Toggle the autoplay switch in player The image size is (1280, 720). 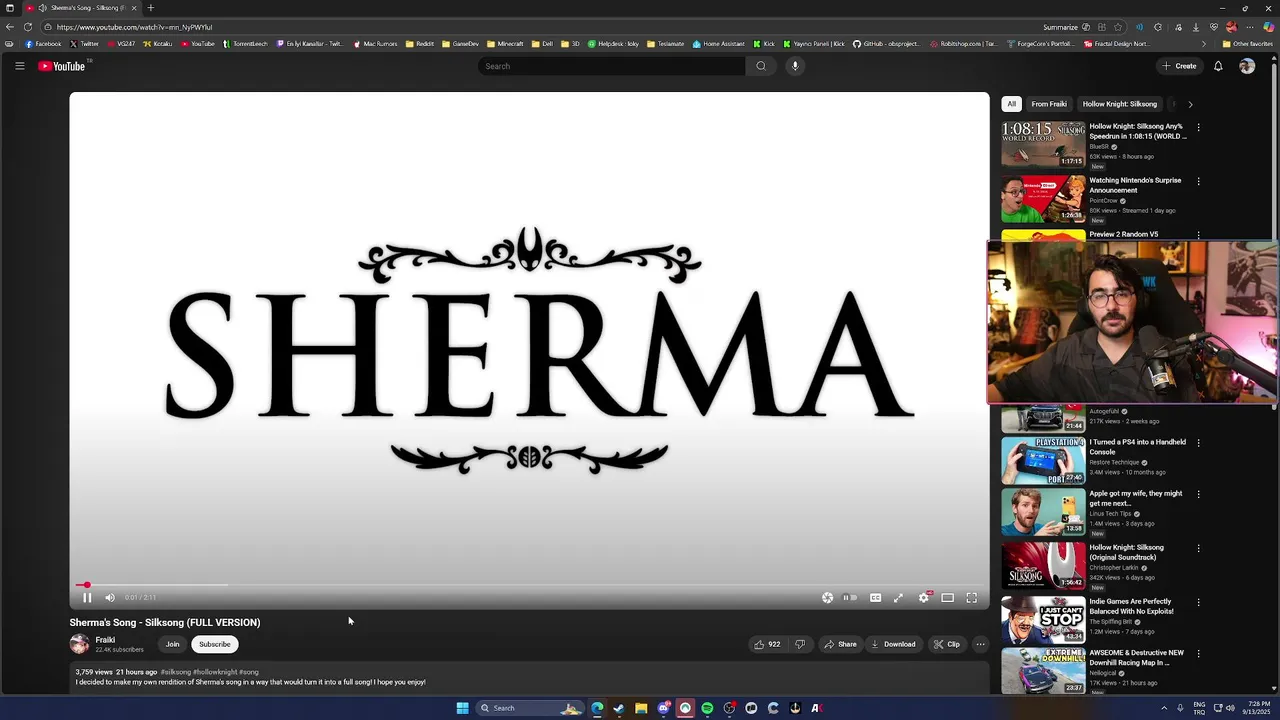point(850,598)
